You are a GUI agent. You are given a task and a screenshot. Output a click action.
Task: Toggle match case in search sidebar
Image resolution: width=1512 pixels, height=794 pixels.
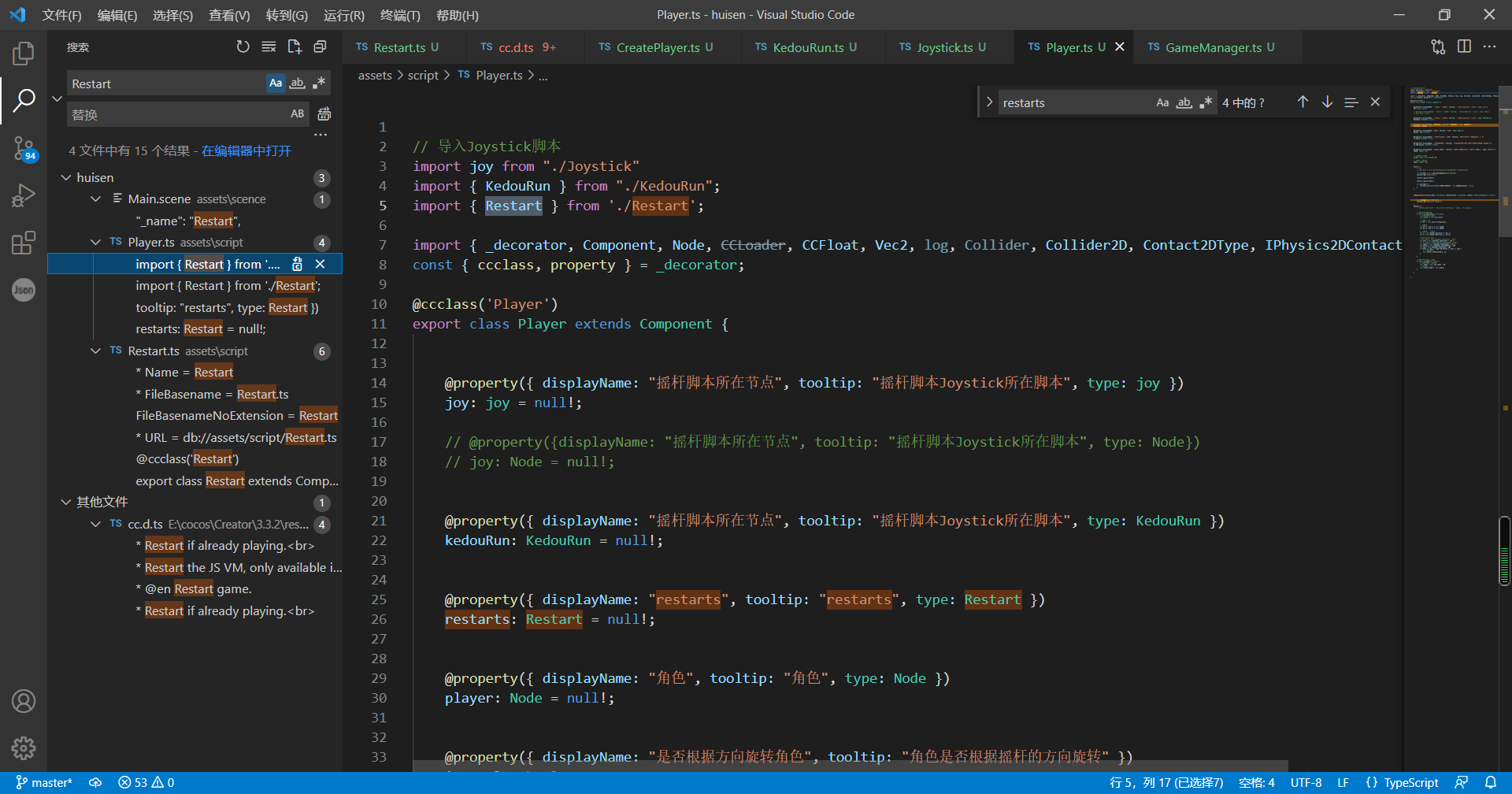click(275, 83)
